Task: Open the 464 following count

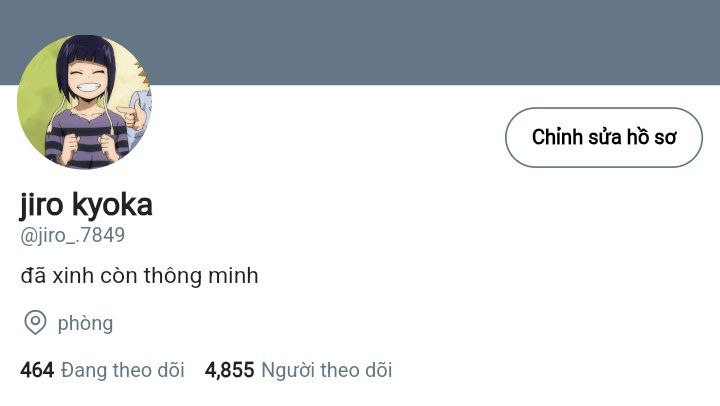Action: (37, 370)
